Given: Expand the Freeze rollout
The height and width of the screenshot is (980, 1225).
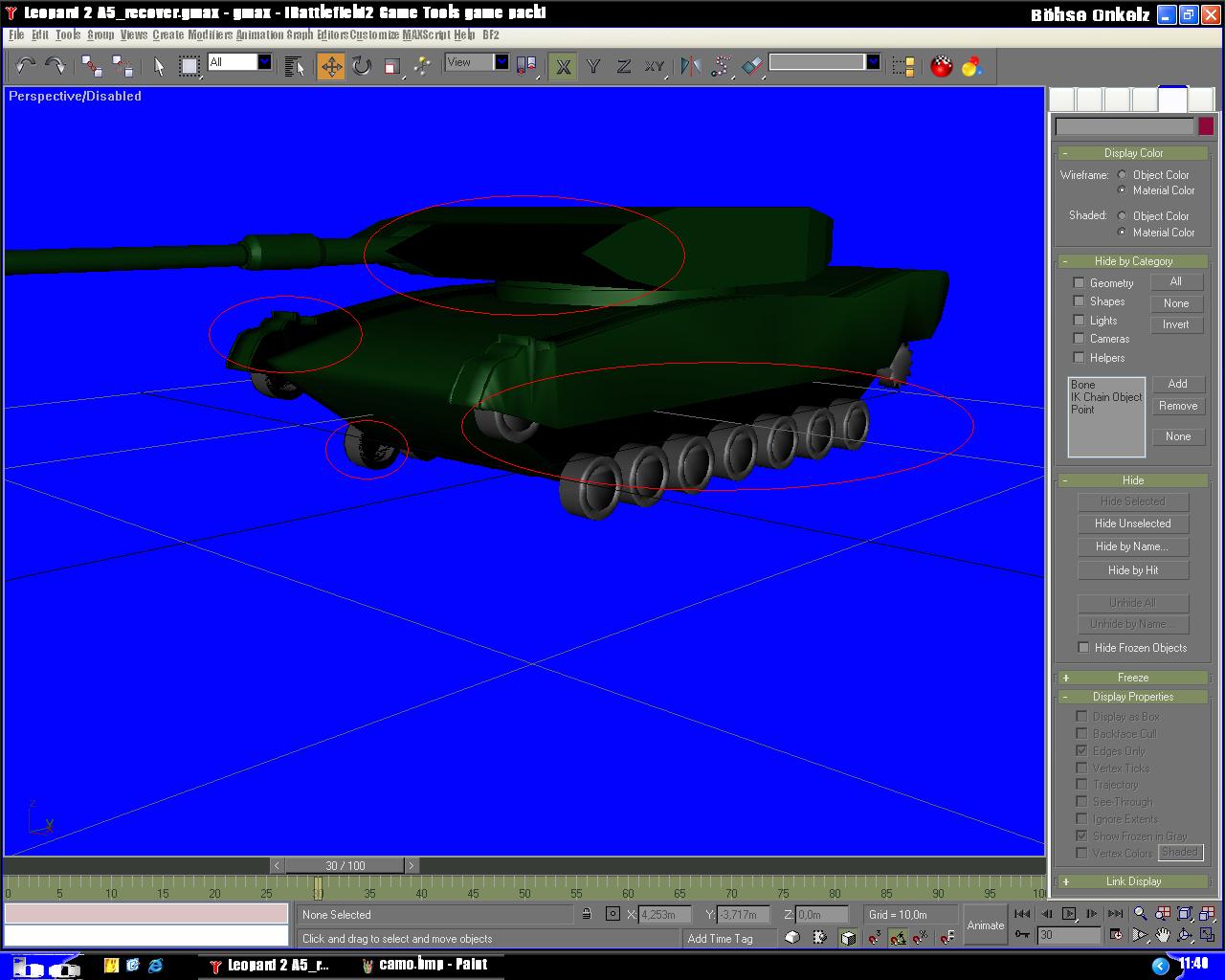Looking at the screenshot, I should 1133,678.
